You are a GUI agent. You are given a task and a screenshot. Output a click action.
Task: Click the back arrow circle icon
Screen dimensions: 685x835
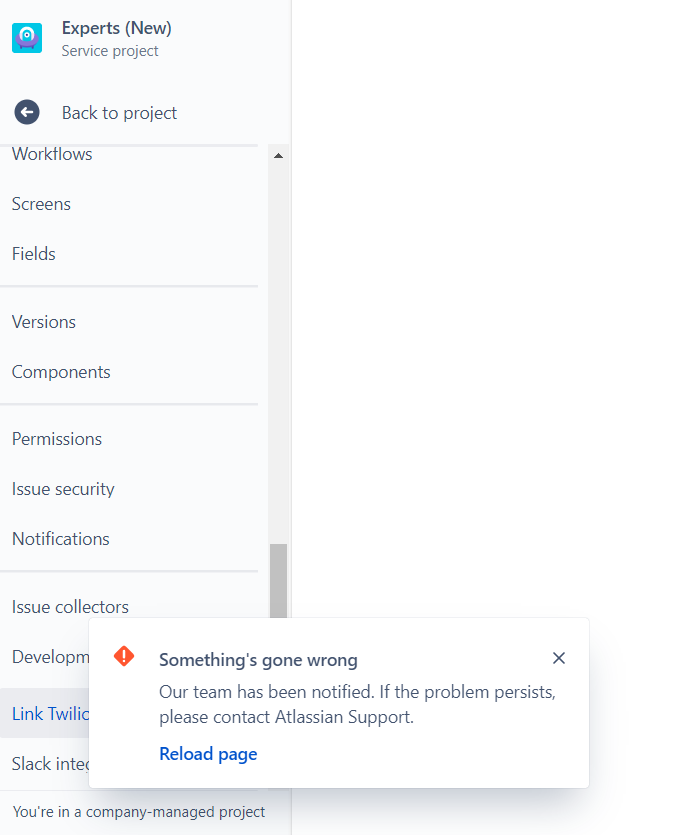click(x=27, y=112)
